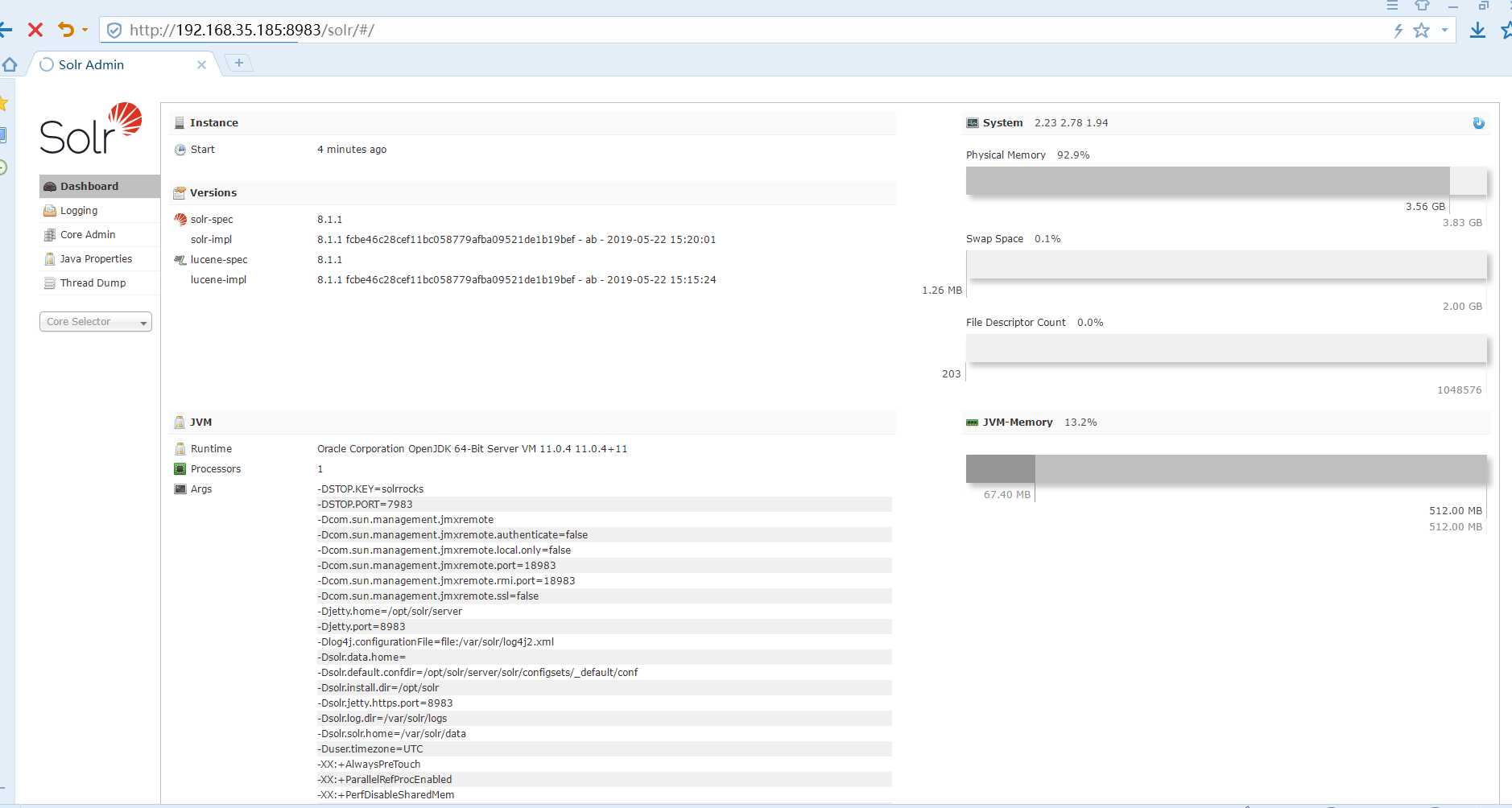Select the 1048576 file descriptor limit
Screen dimensions: 1512x808
1459,390
